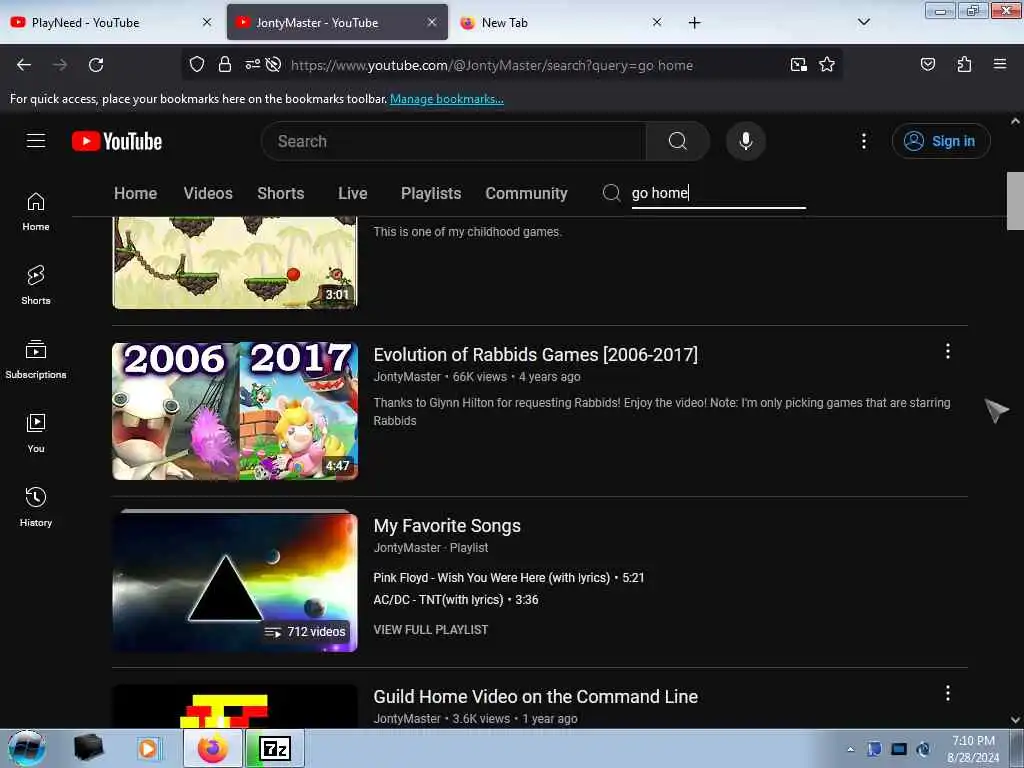Open the Guild Home Video three-dot menu

tap(948, 694)
